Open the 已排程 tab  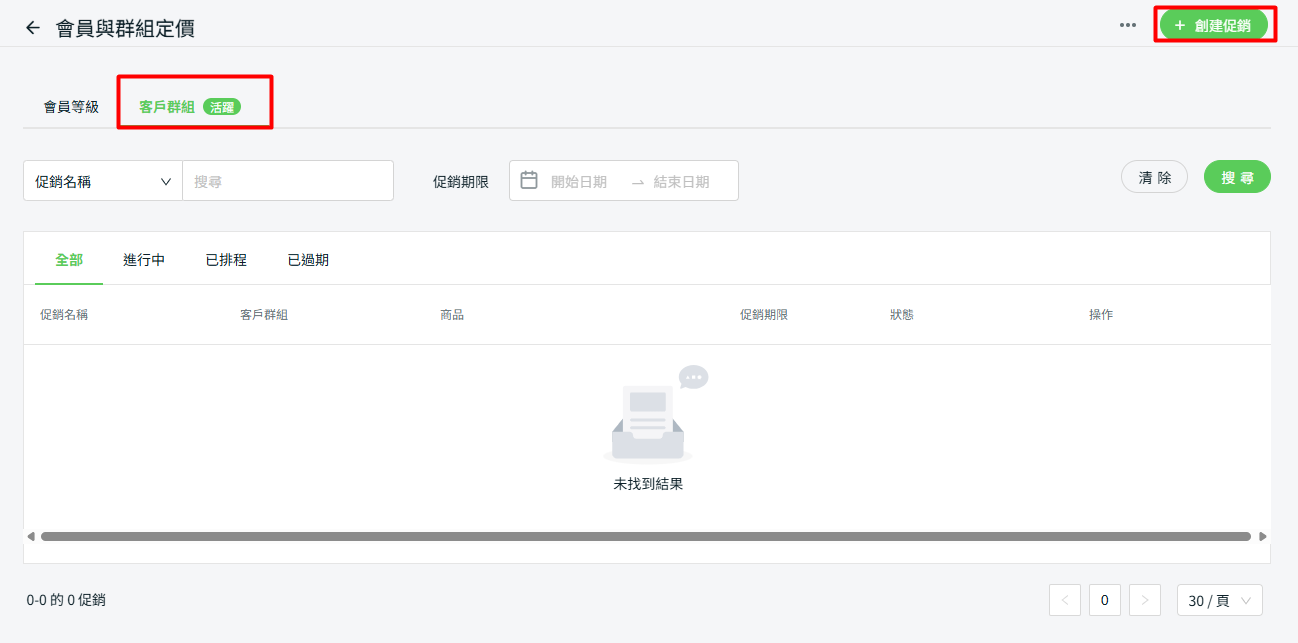tap(226, 260)
